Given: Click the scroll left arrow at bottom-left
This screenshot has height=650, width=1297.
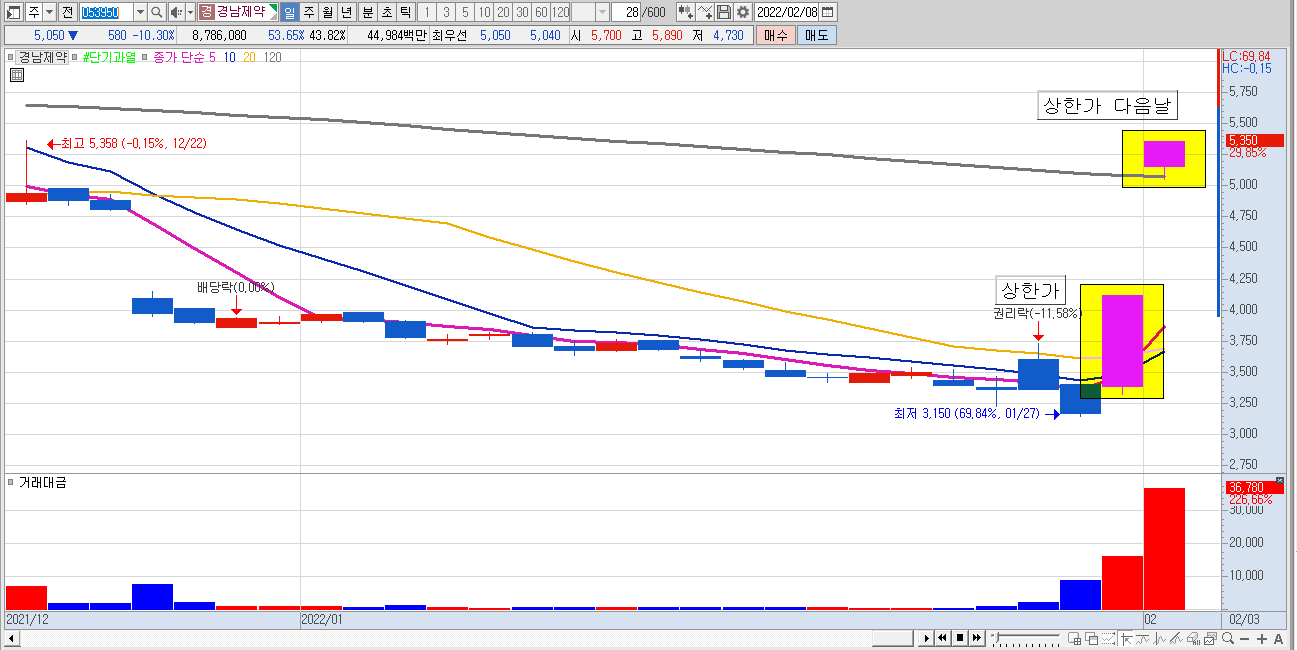Looking at the screenshot, I should tap(12, 638).
